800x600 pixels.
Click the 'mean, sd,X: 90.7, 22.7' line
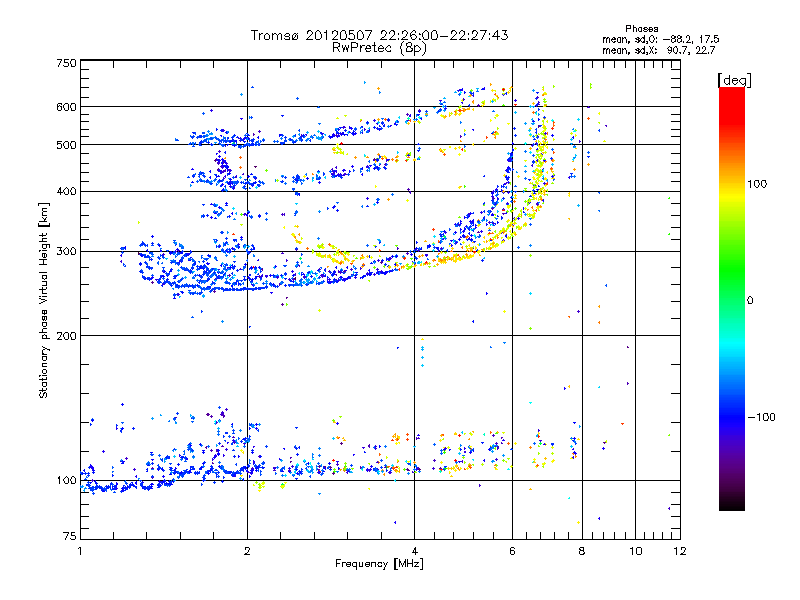[x=659, y=50]
